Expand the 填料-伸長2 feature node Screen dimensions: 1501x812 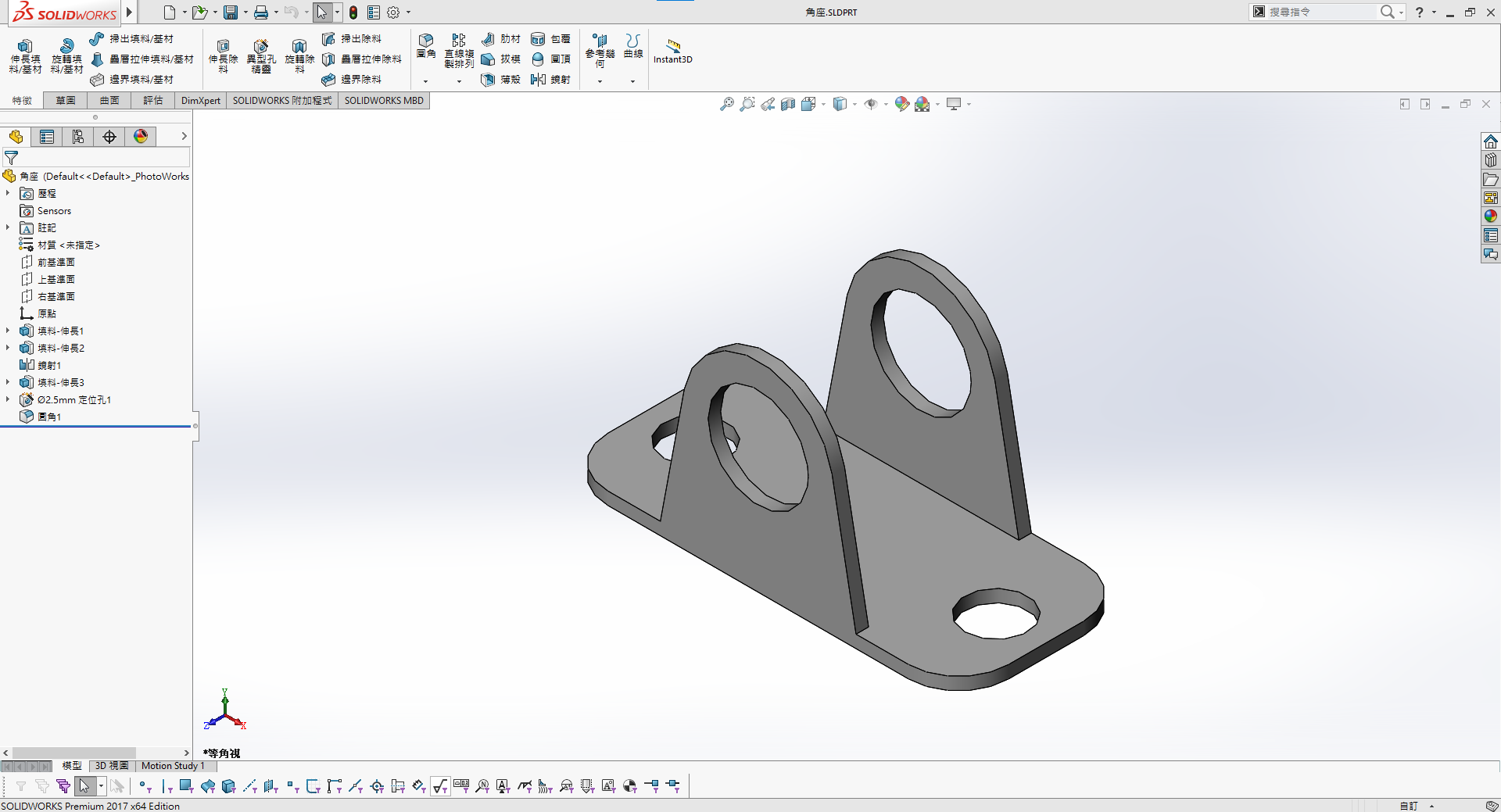point(8,348)
